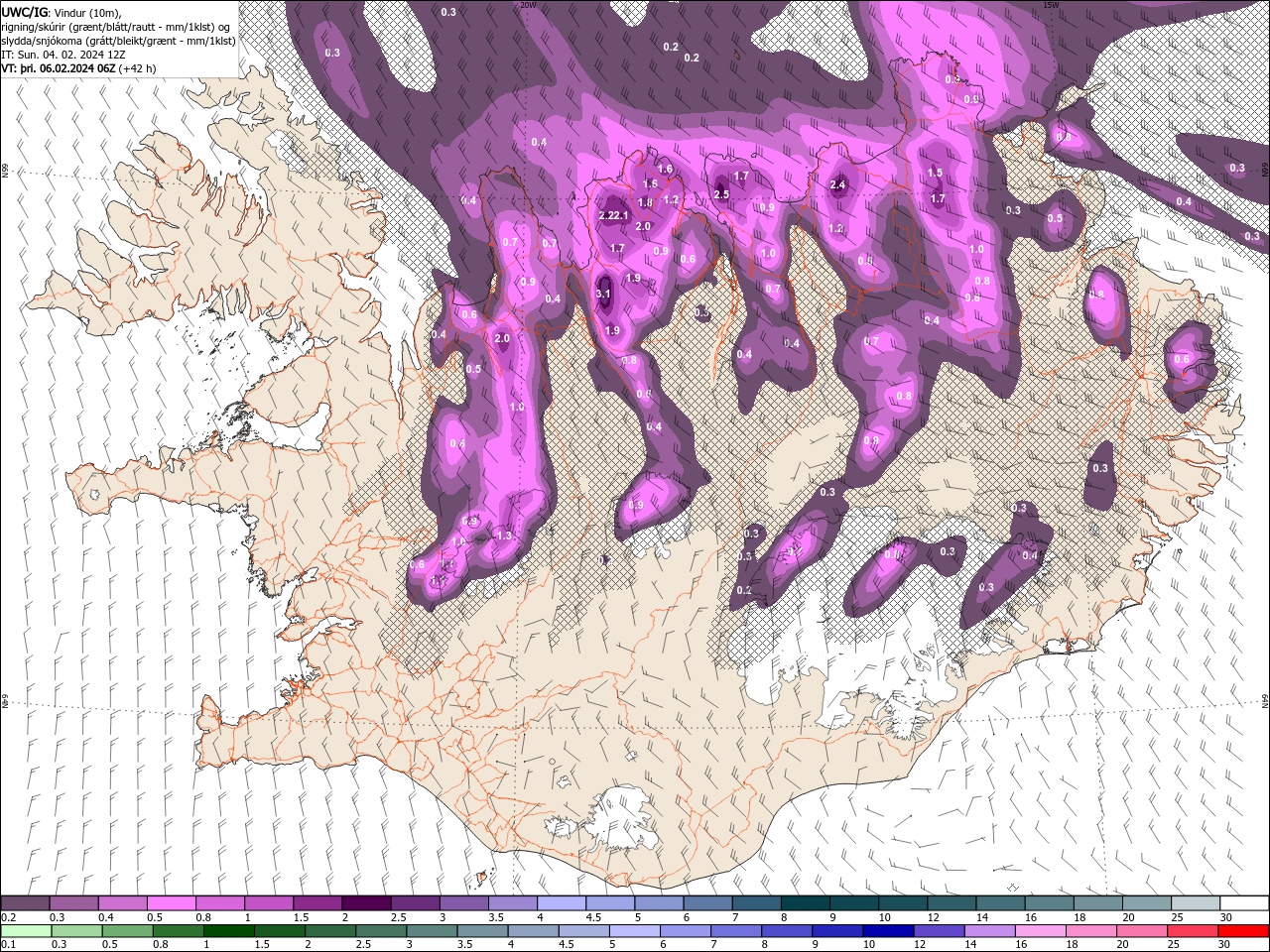
Task: Click the 1.8 precipitation value on the map
Action: point(645,202)
